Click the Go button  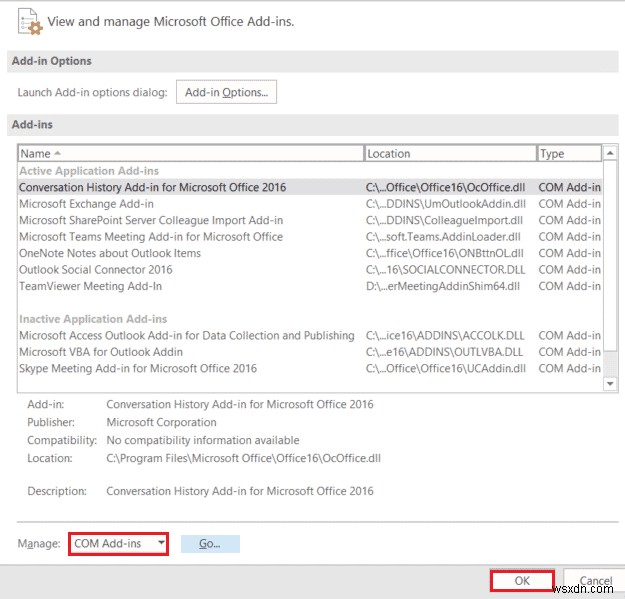210,544
